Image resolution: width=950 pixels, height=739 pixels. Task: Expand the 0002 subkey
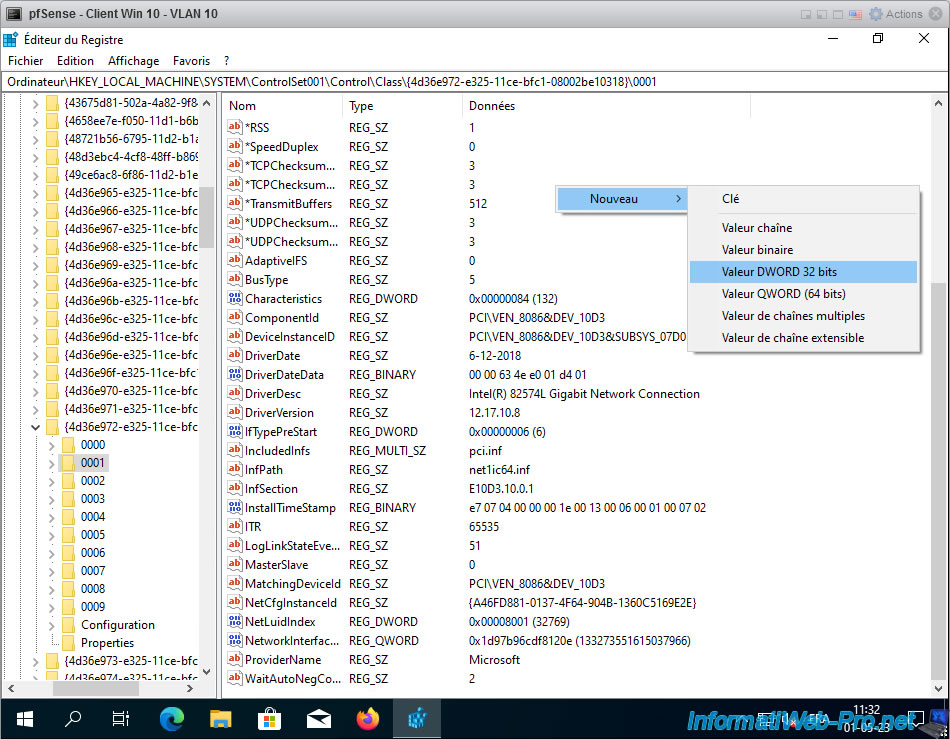point(51,481)
